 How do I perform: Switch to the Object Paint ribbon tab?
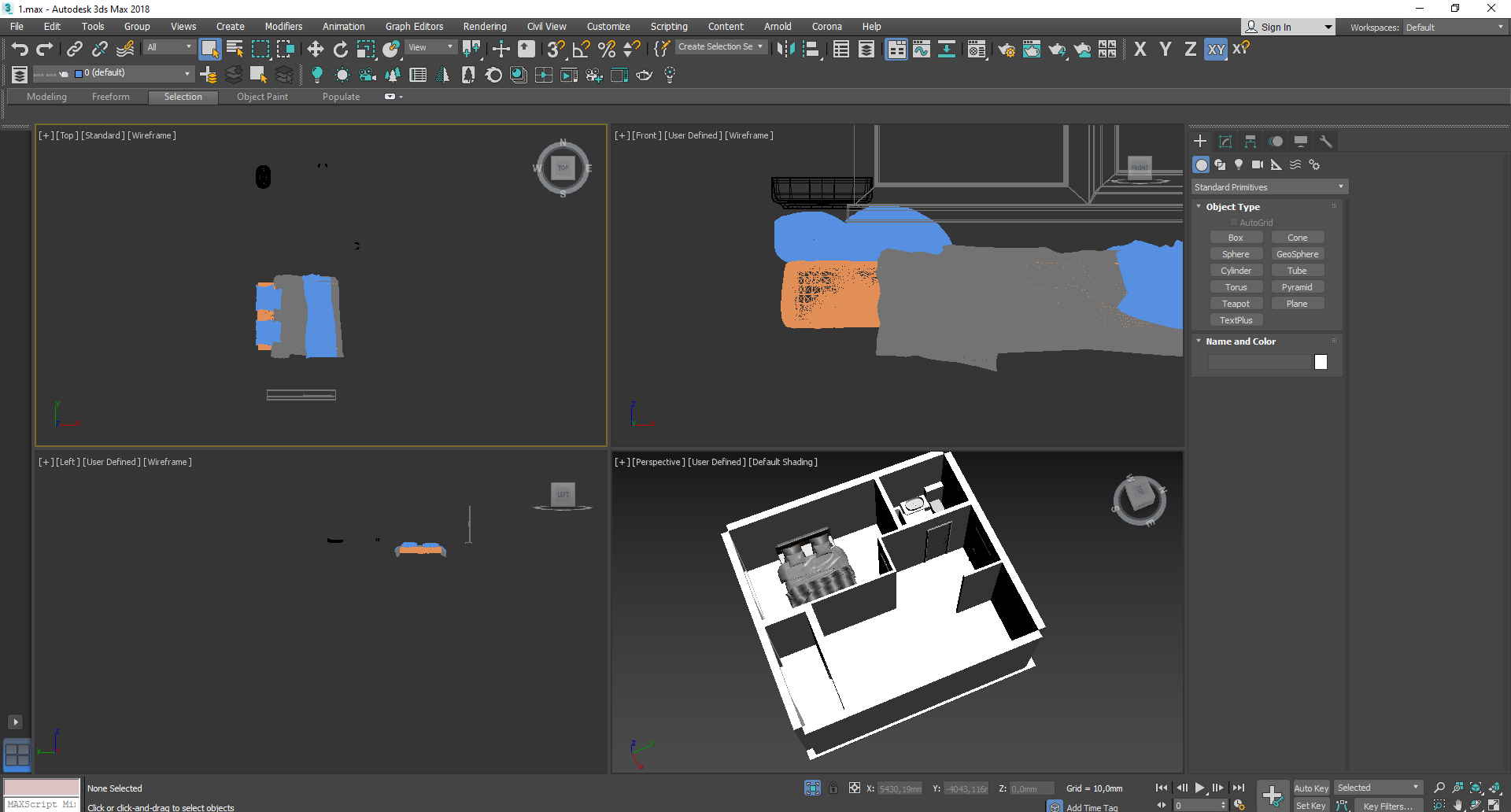pos(262,97)
